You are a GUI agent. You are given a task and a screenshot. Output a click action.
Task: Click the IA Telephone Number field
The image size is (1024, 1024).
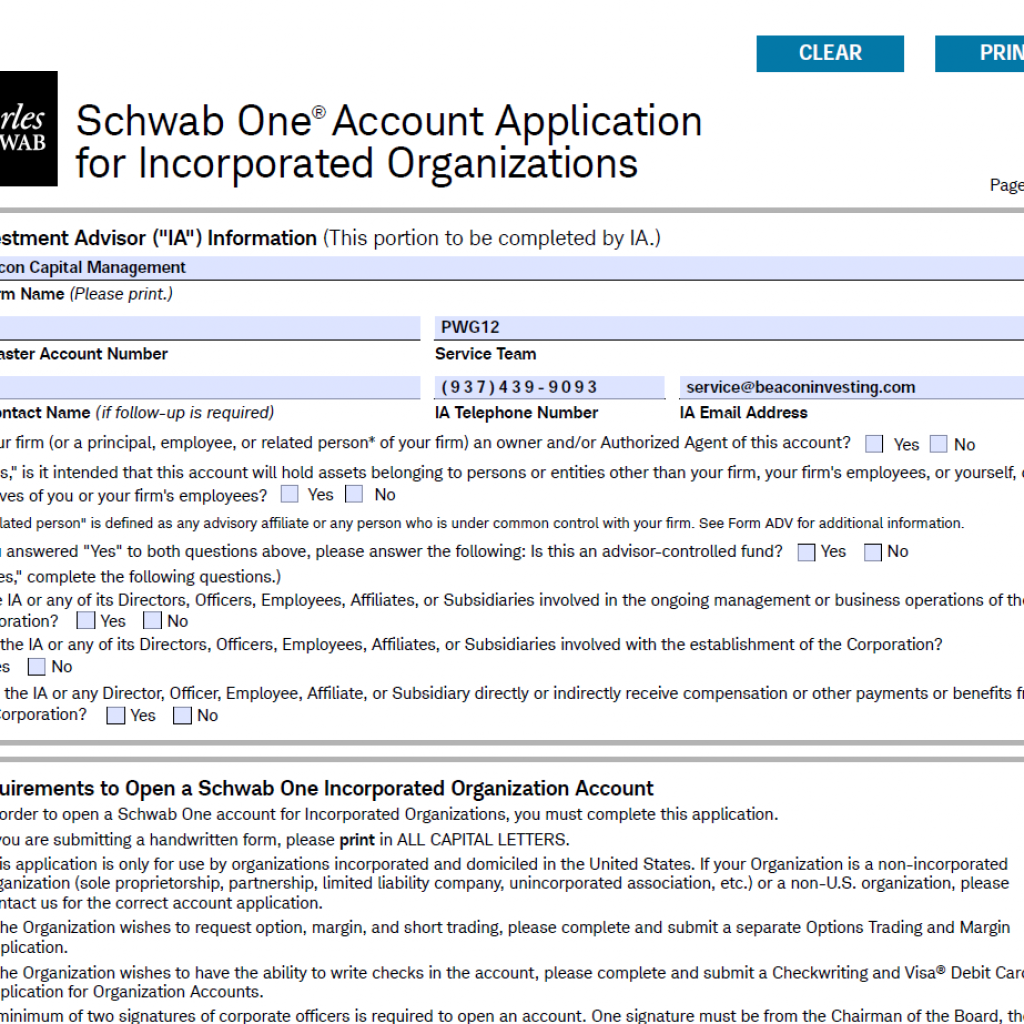pos(549,387)
